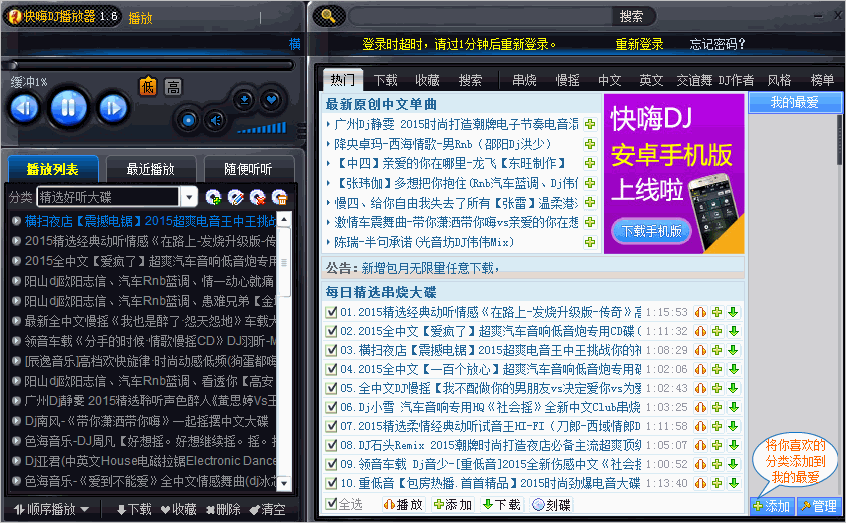Toggle the '全选' select all checkbox
This screenshot has width=846, height=523.
(x=331, y=504)
